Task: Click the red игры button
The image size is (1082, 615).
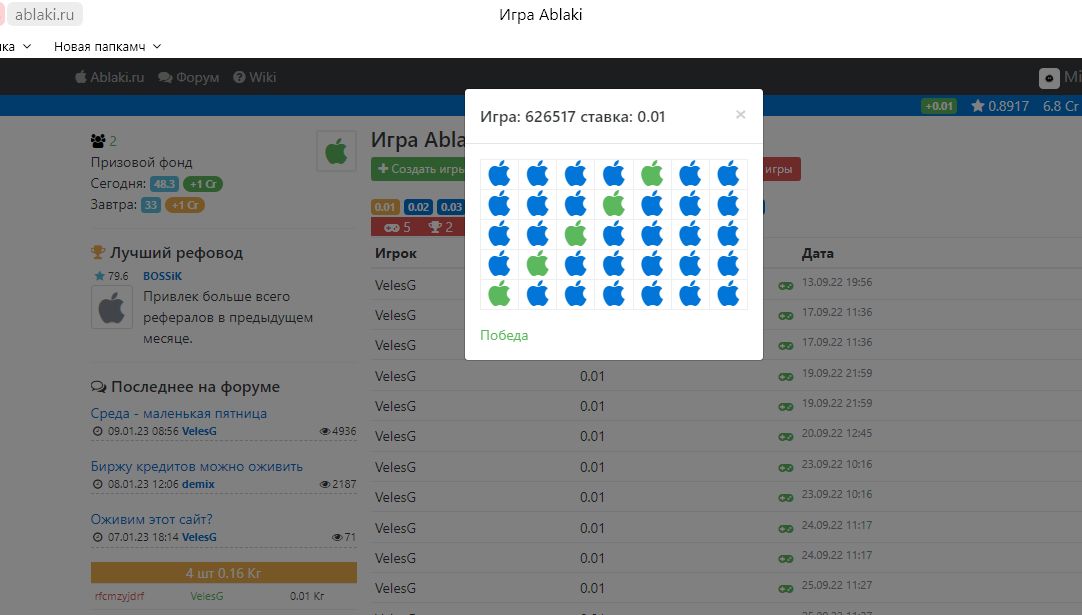Action: click(782, 169)
